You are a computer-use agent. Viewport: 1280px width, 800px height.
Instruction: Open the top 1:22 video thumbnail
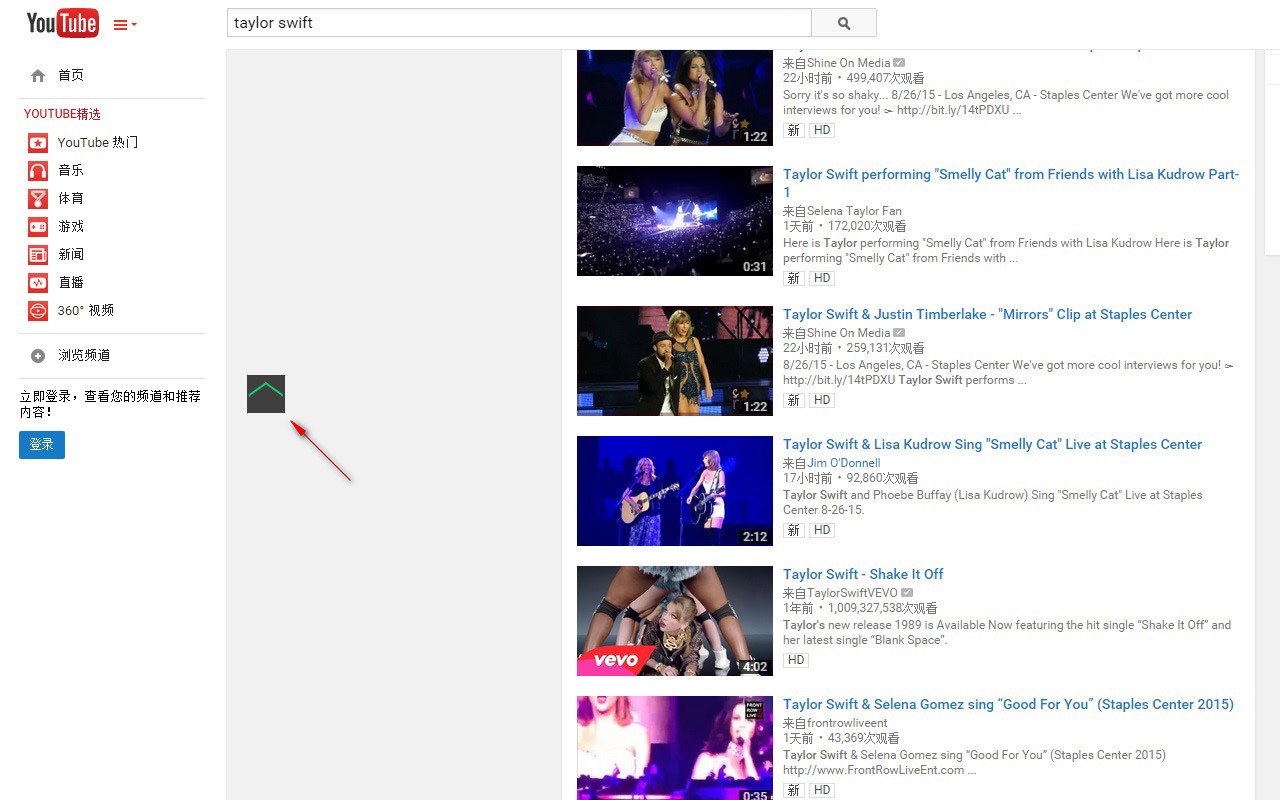(675, 97)
